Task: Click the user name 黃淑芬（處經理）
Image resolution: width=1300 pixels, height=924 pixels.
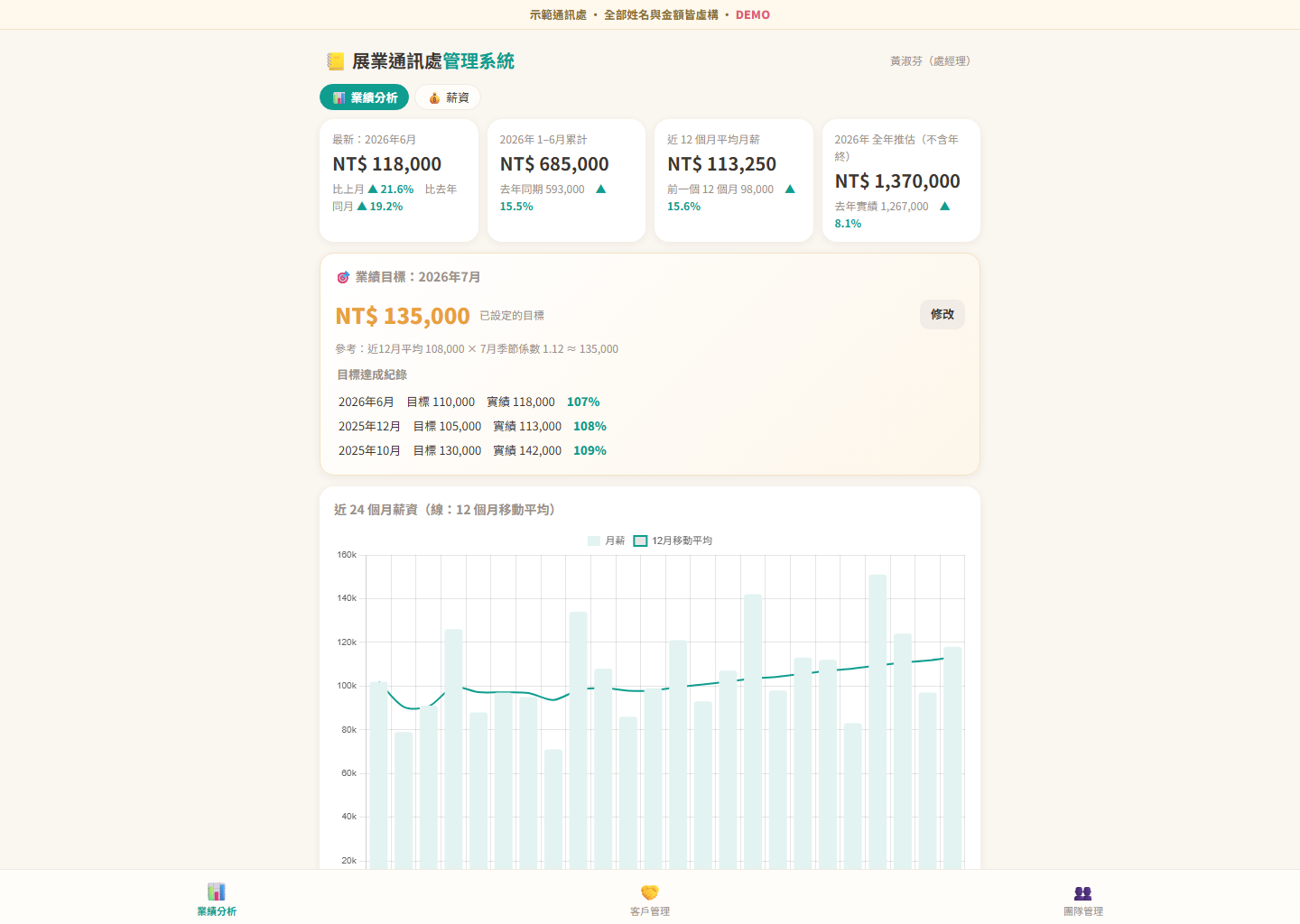Action: [930, 61]
